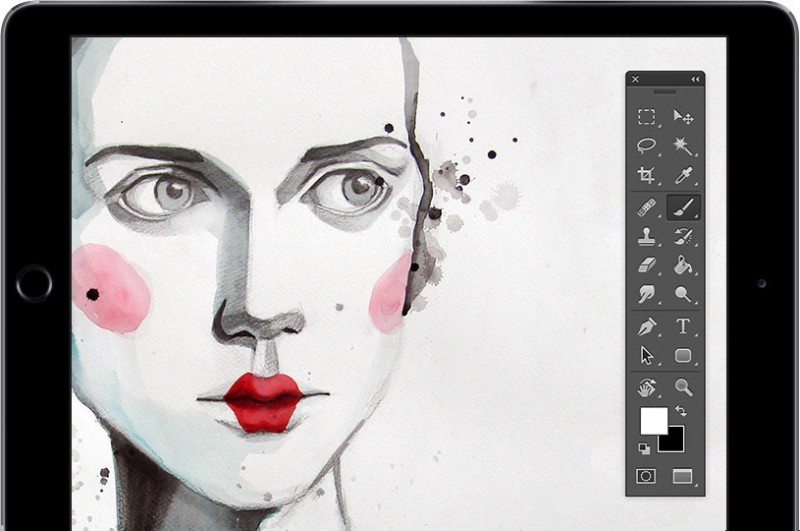The height and width of the screenshot is (531, 800).
Task: Toggle Quick Mask mode
Action: click(647, 476)
